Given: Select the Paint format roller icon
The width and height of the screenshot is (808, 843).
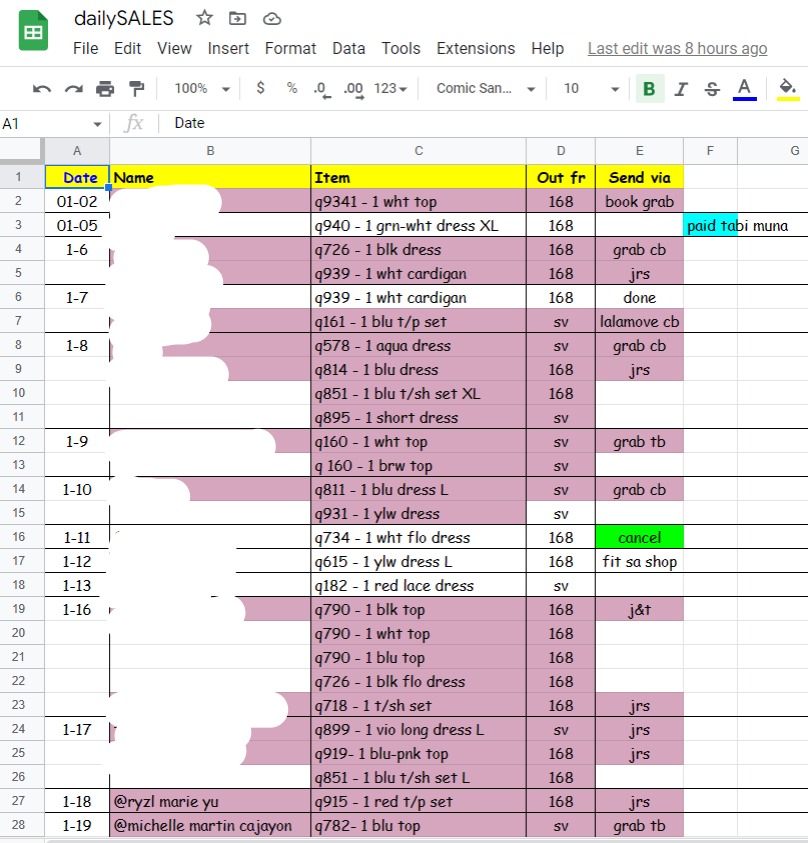Looking at the screenshot, I should tap(137, 89).
